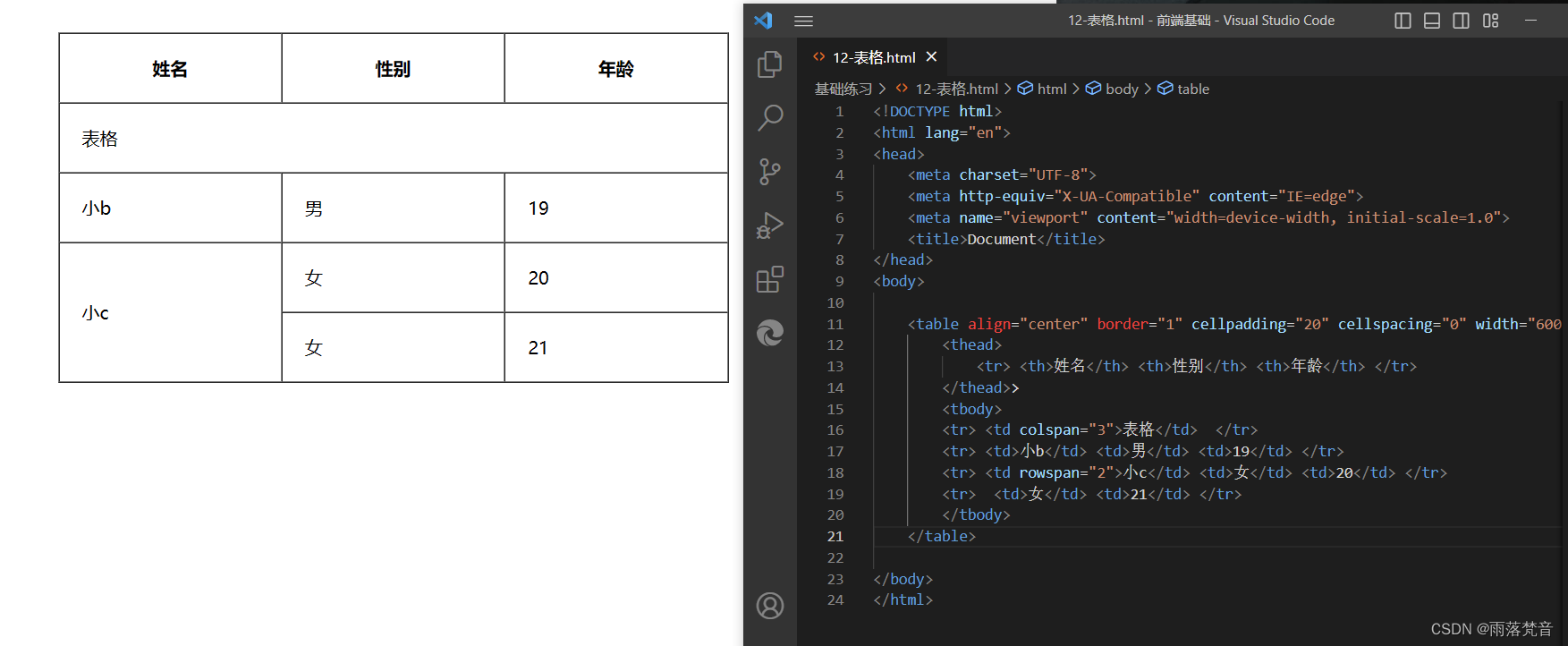
Task: Open the Explorer view in activity bar
Action: click(x=769, y=64)
